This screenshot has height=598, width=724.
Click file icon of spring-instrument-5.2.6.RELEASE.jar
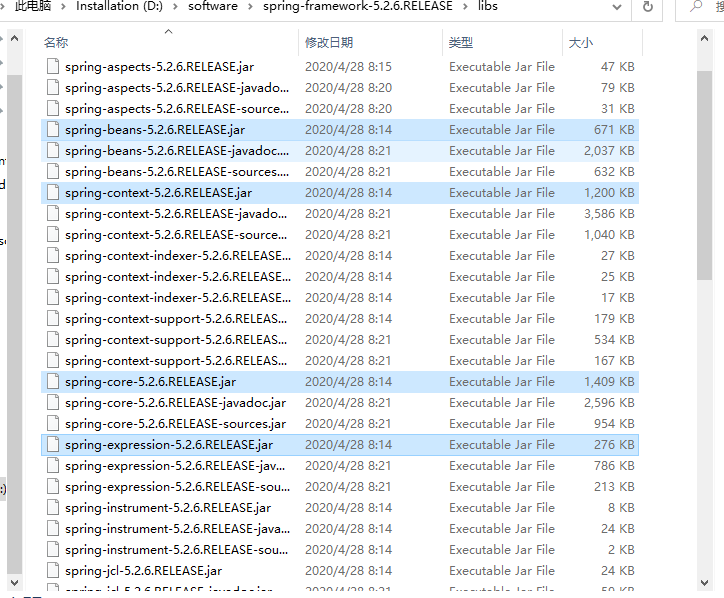(53, 508)
